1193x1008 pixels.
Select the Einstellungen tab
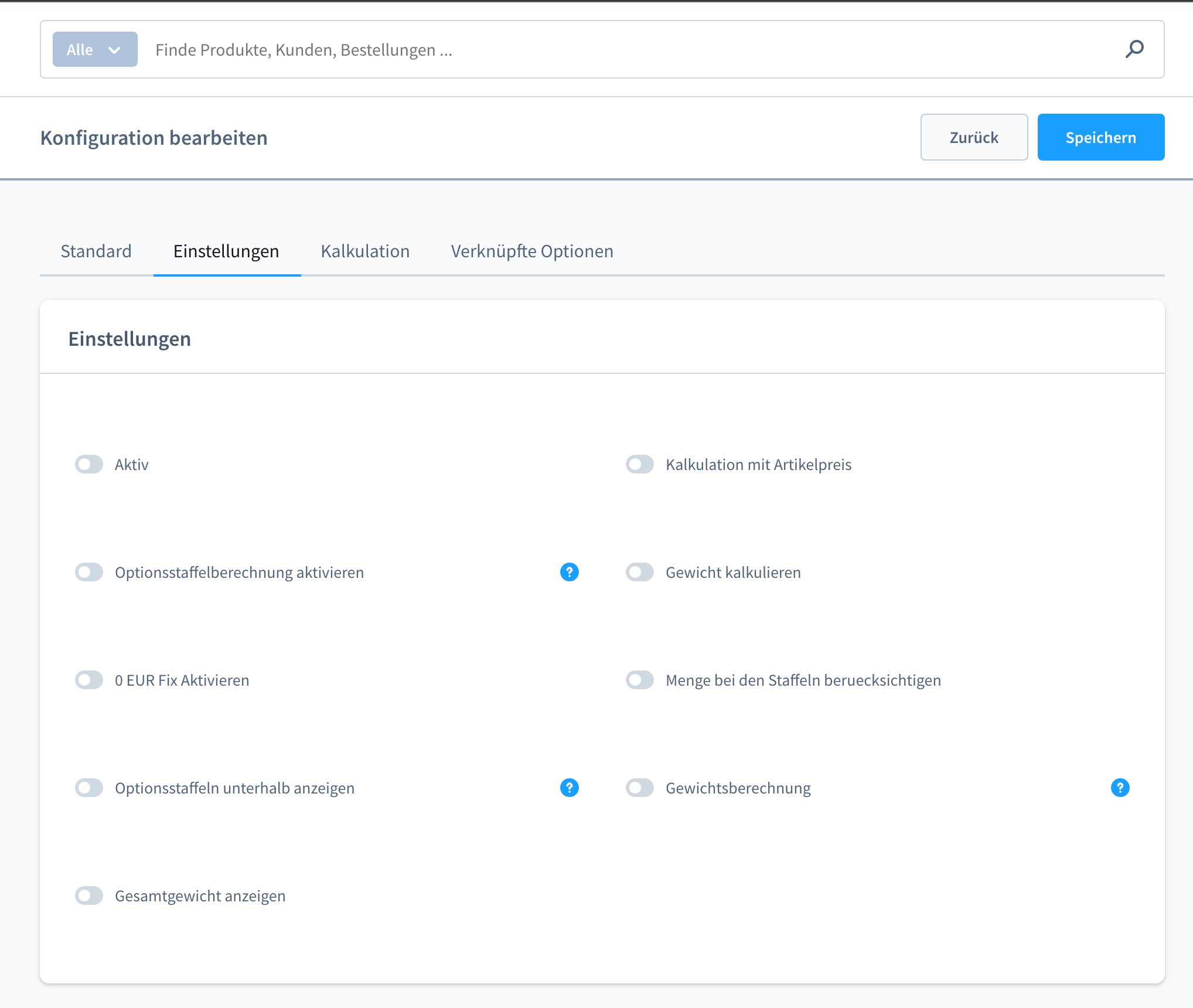tap(226, 251)
